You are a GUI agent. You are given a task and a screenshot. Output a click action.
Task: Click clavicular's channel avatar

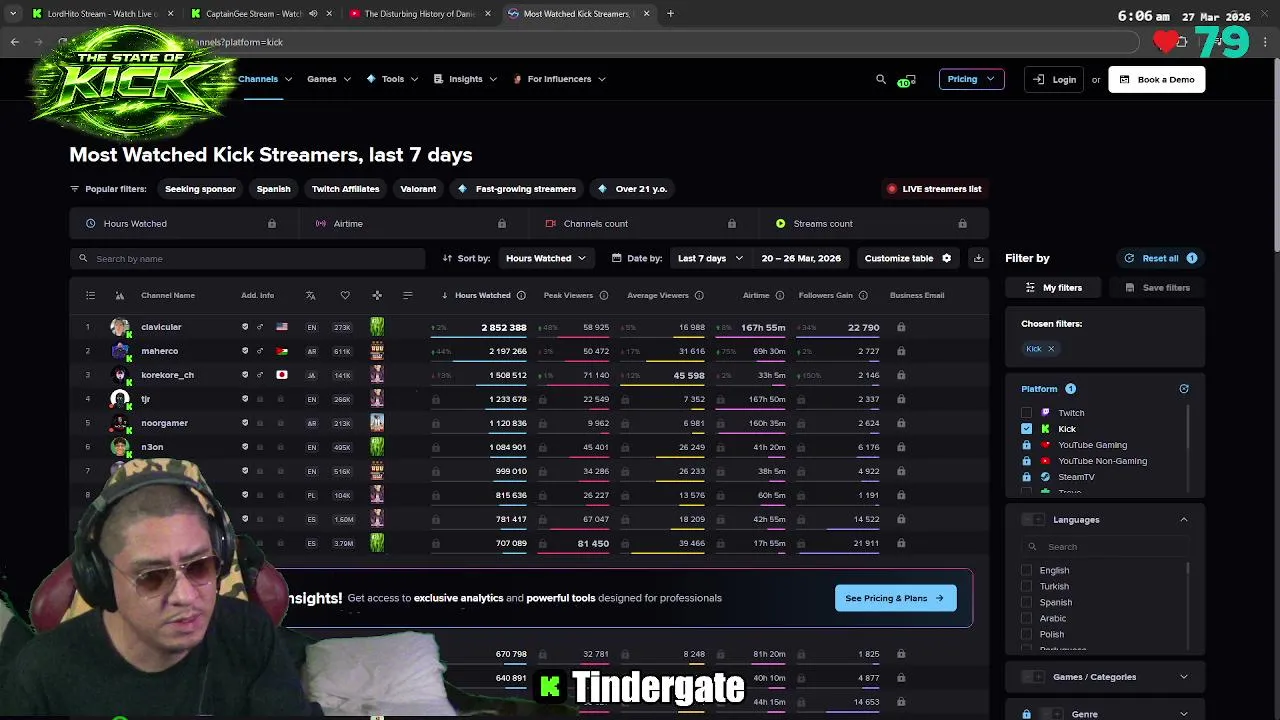(x=120, y=327)
